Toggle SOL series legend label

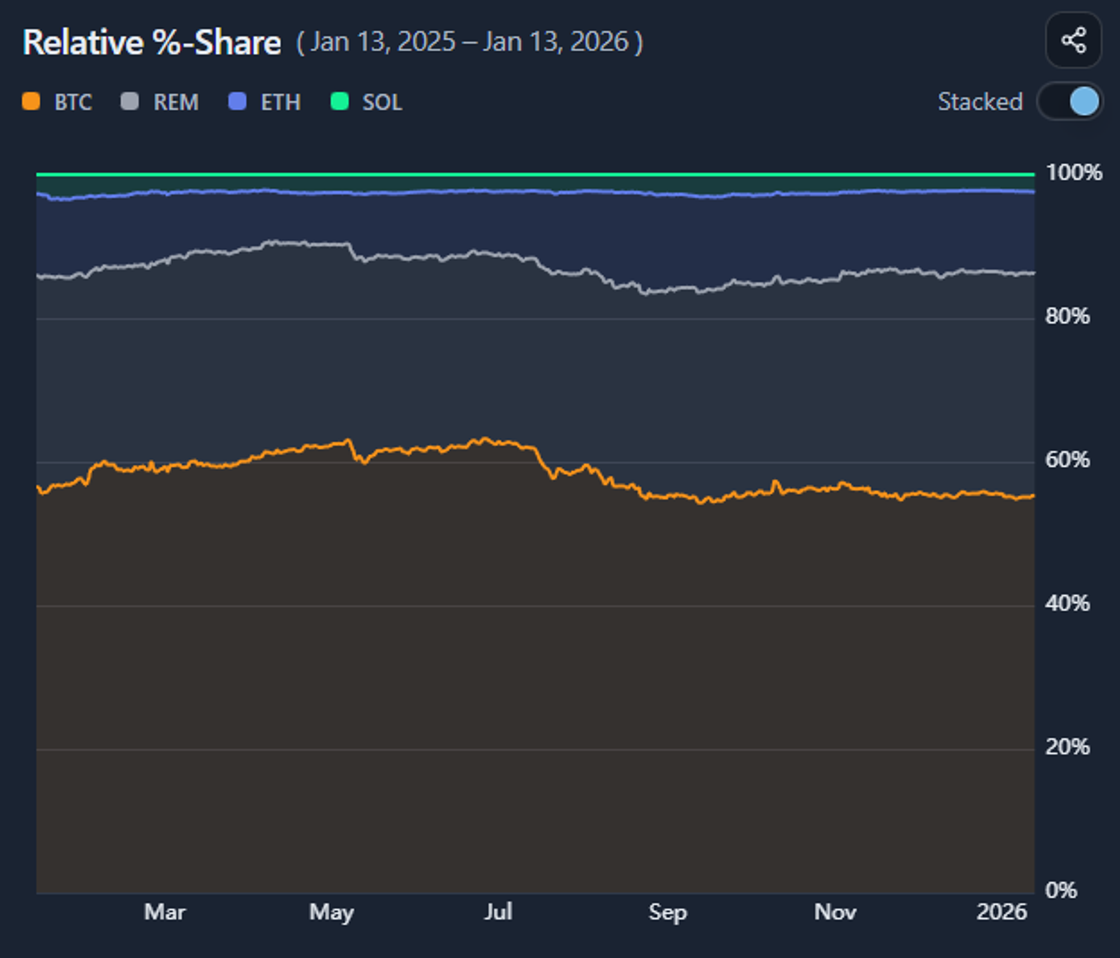click(382, 102)
